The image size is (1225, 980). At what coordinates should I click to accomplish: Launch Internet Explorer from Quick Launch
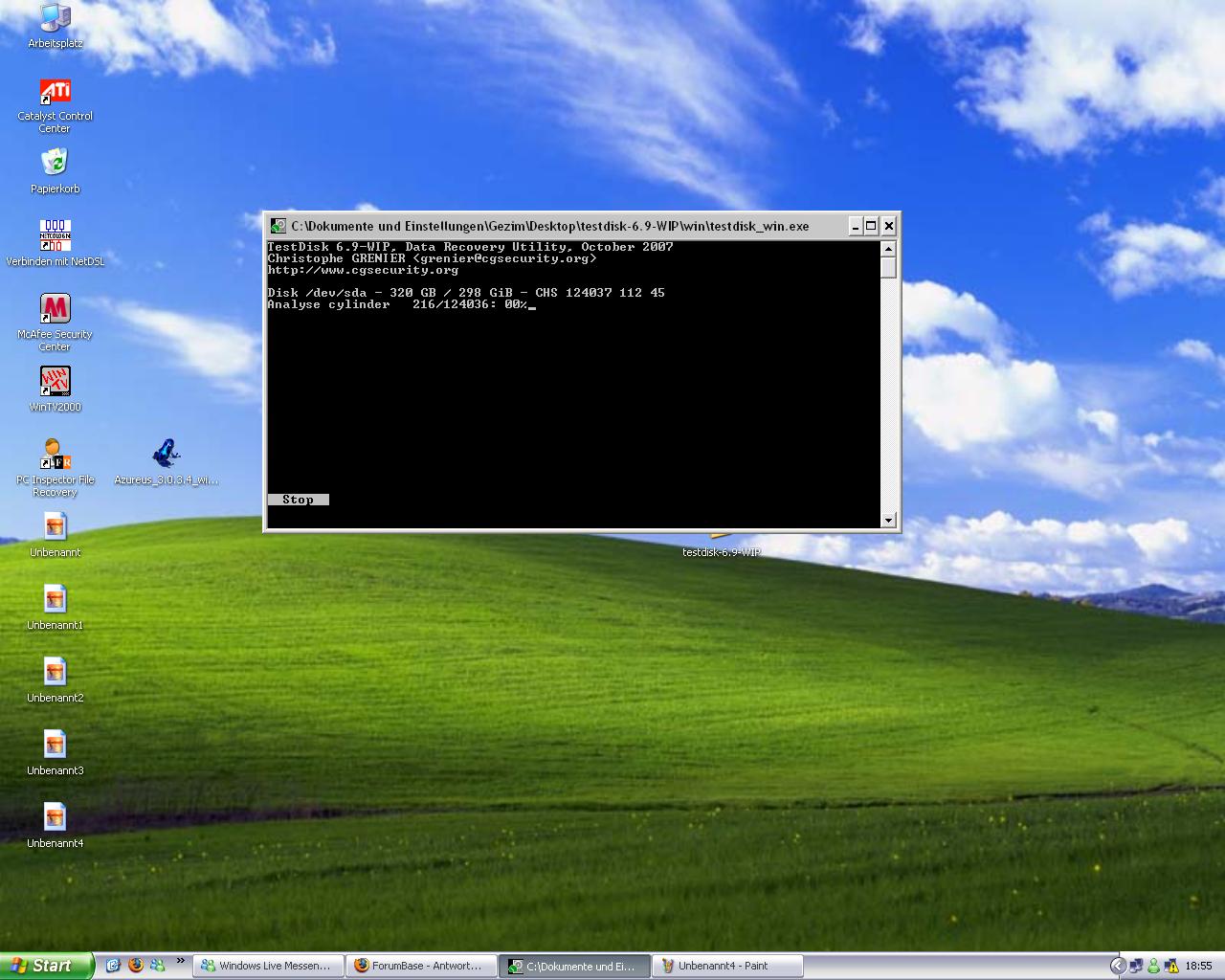click(x=113, y=966)
